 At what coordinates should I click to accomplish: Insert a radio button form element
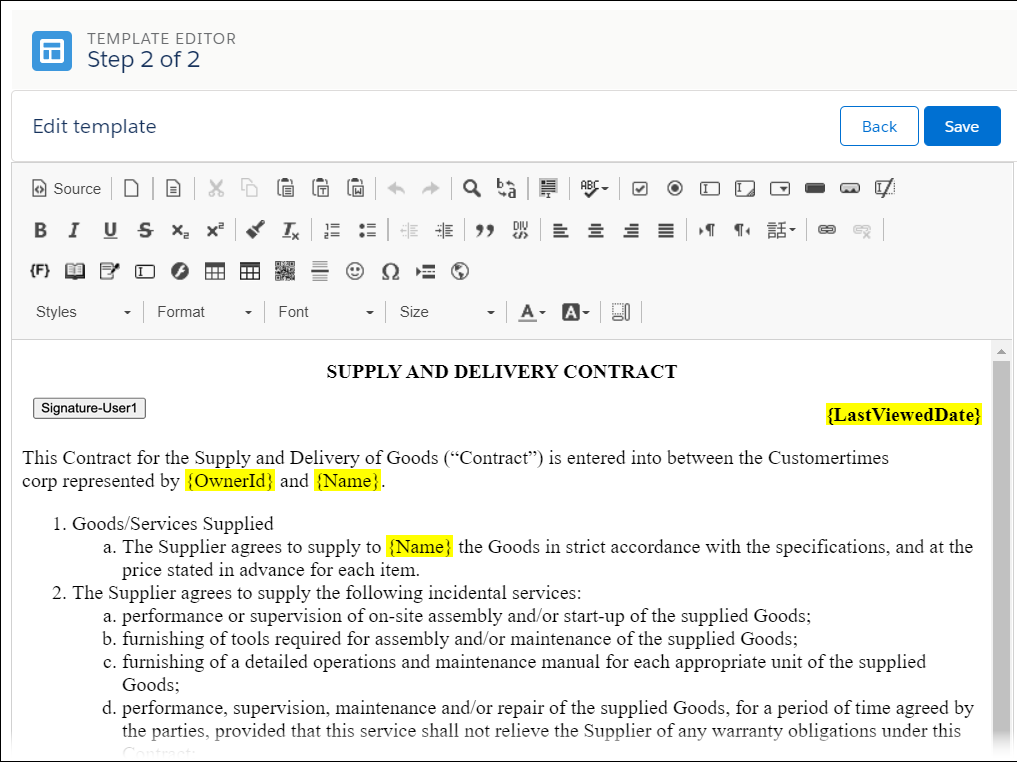[674, 188]
